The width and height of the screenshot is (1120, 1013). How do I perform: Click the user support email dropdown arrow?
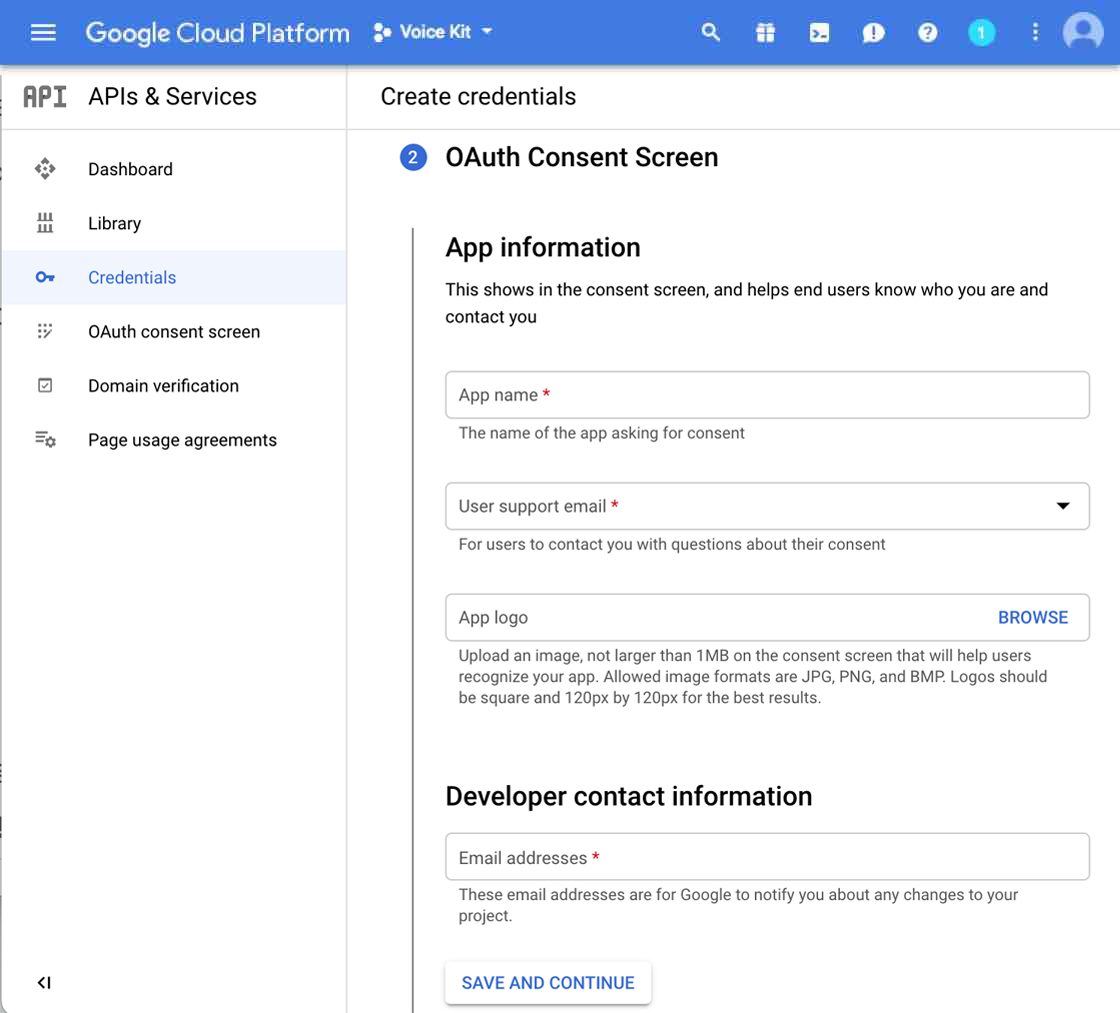[x=1063, y=506]
